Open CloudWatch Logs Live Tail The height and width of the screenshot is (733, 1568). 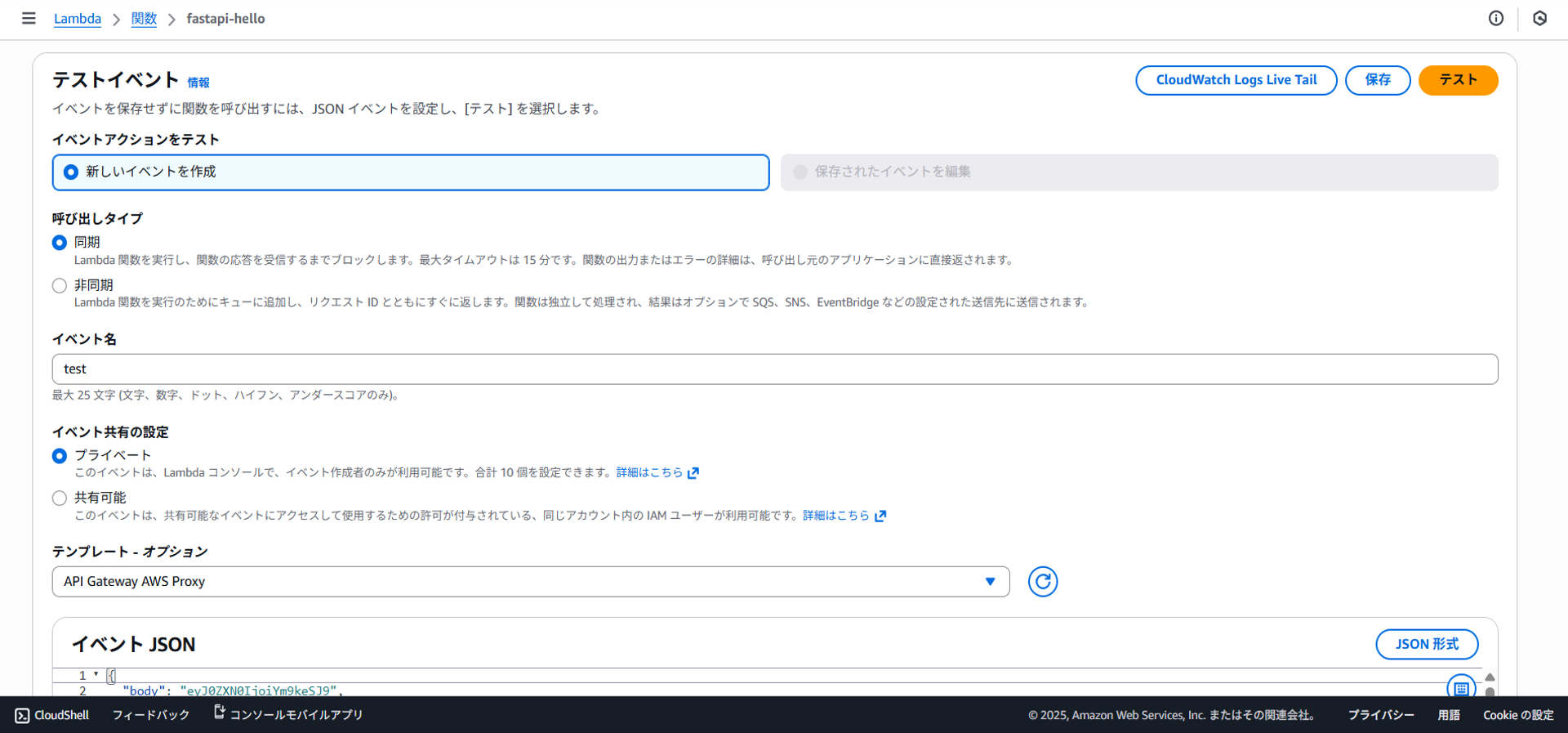1236,80
